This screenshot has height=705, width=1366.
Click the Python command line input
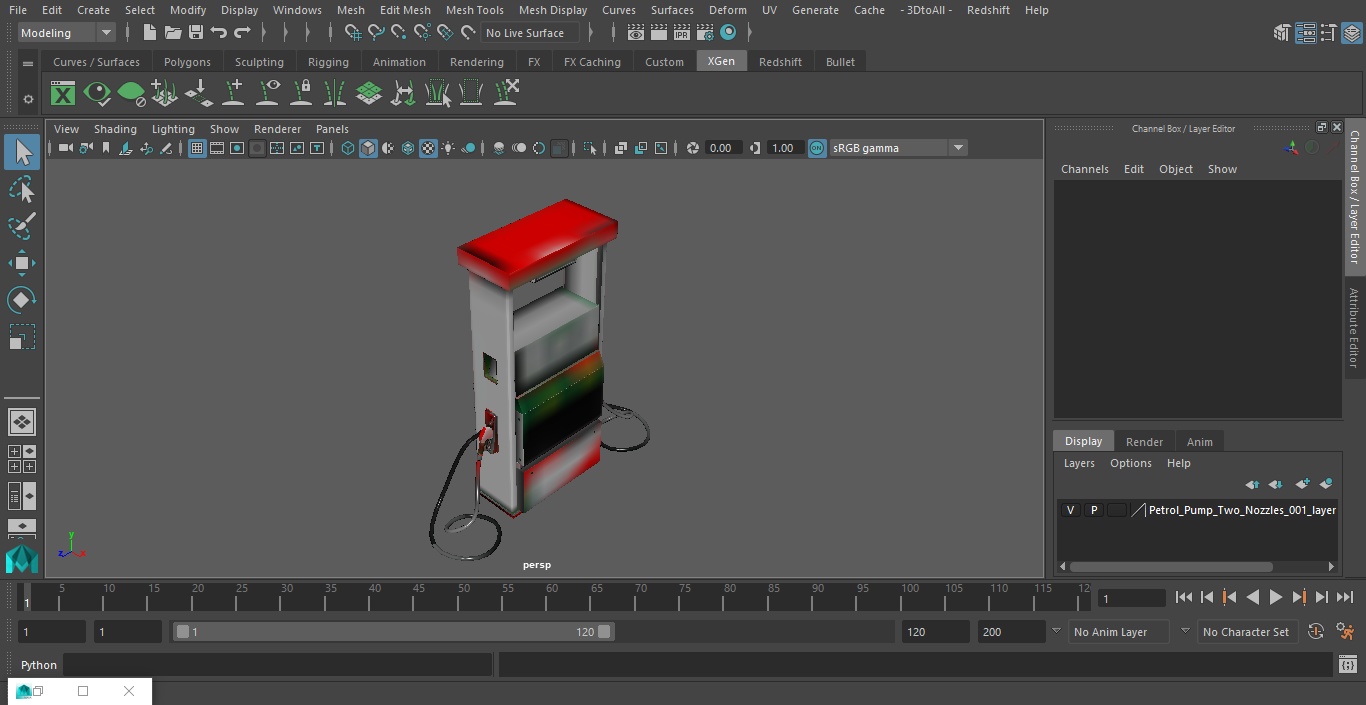tap(278, 665)
